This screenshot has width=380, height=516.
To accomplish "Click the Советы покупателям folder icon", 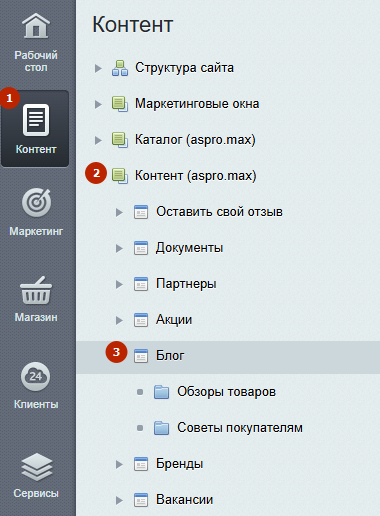I will click(x=161, y=428).
